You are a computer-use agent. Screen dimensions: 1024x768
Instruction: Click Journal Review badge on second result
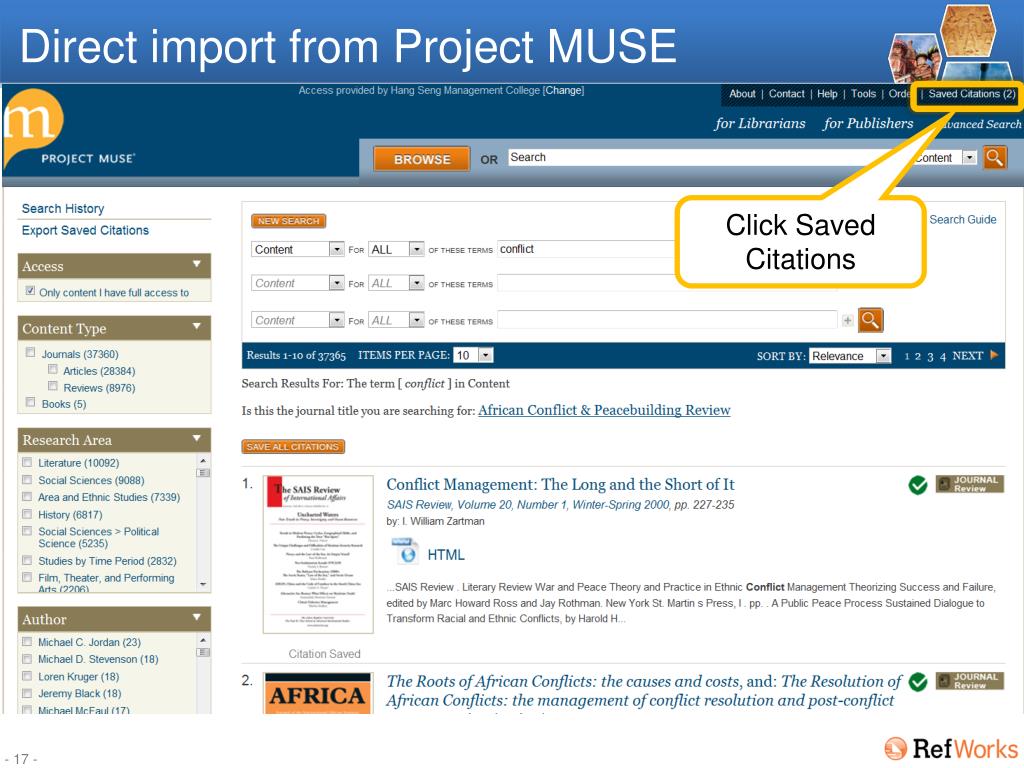pyautogui.click(x=969, y=681)
